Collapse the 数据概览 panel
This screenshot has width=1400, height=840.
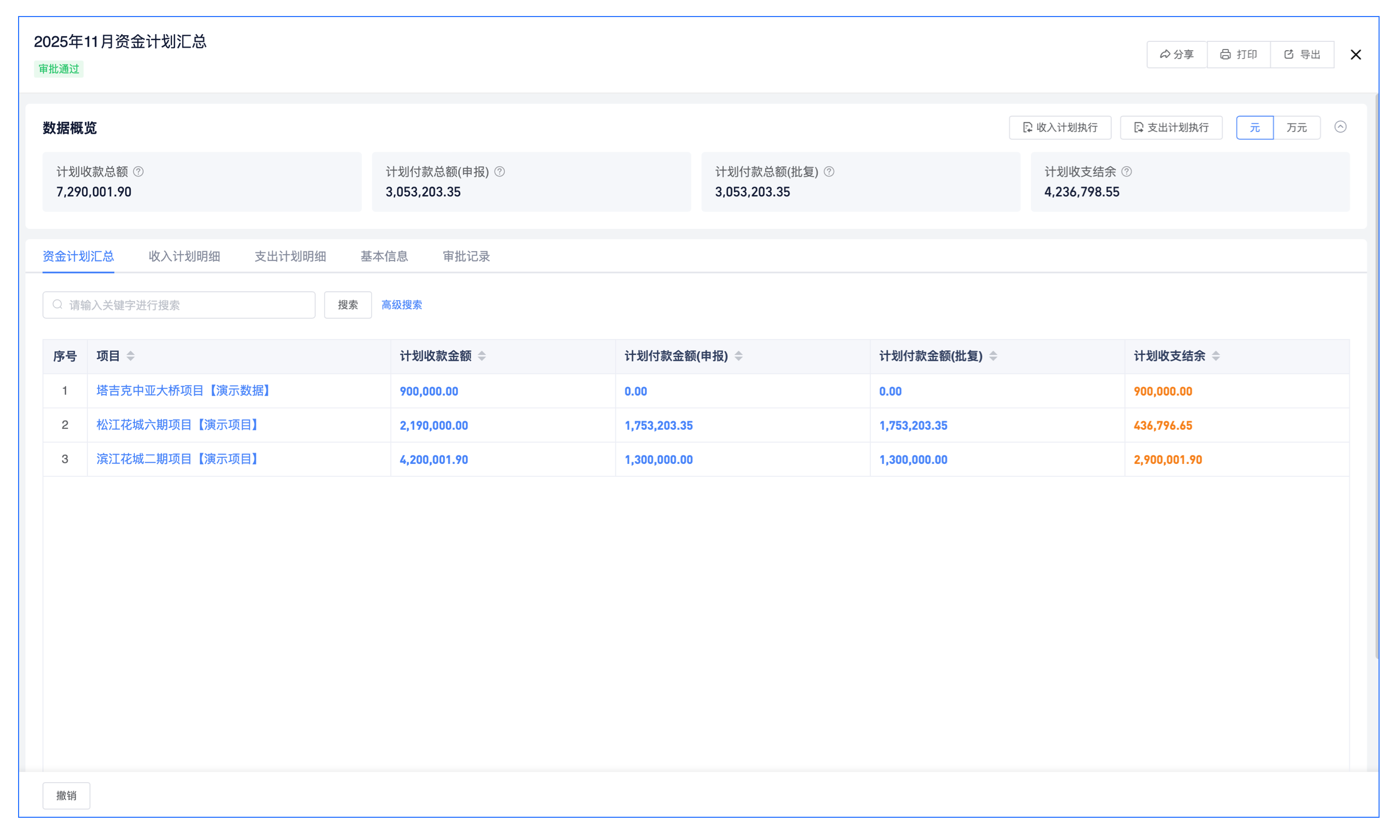click(1340, 127)
